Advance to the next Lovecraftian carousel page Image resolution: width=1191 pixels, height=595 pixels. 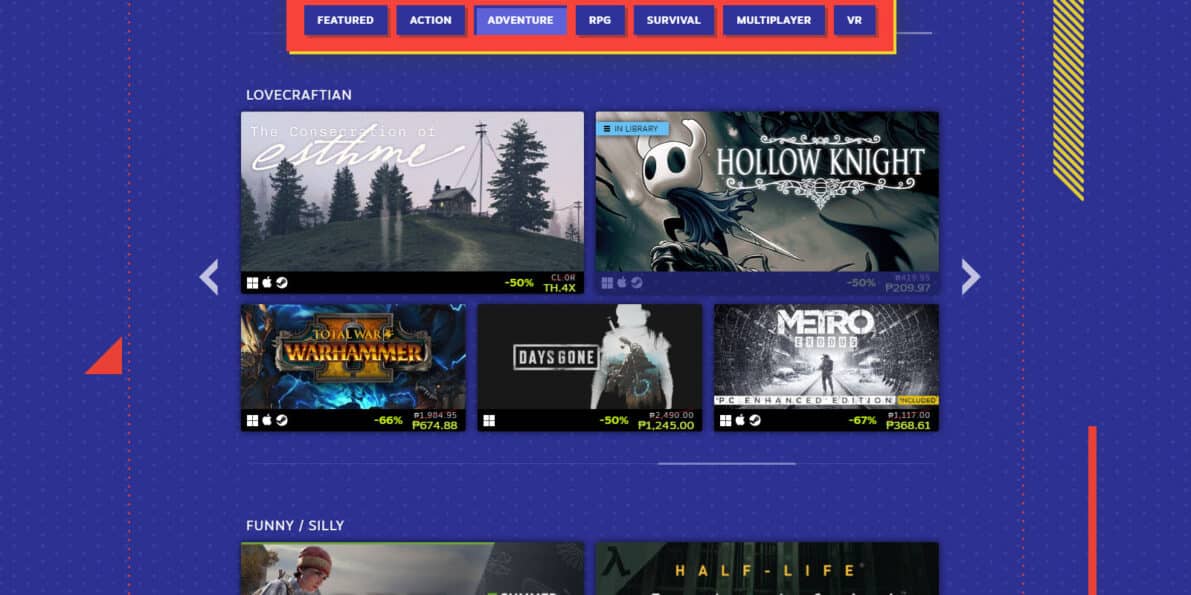(x=971, y=277)
